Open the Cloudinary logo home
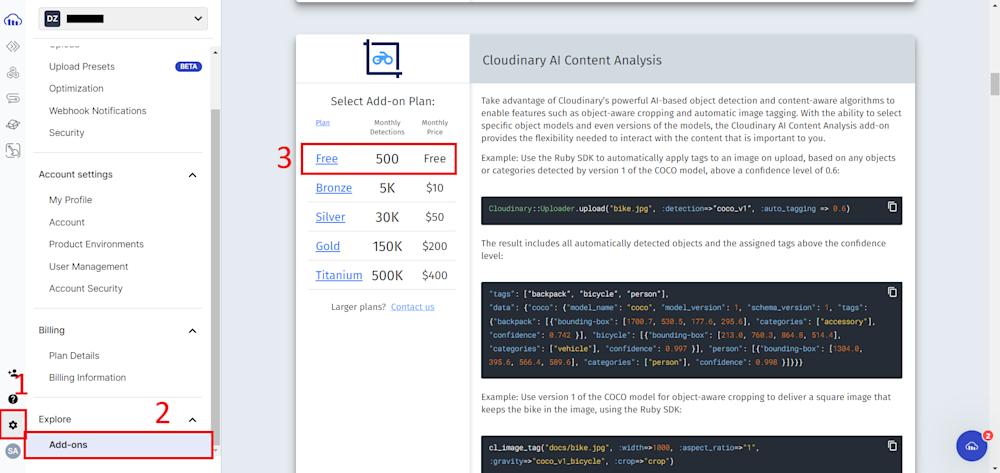 13,20
